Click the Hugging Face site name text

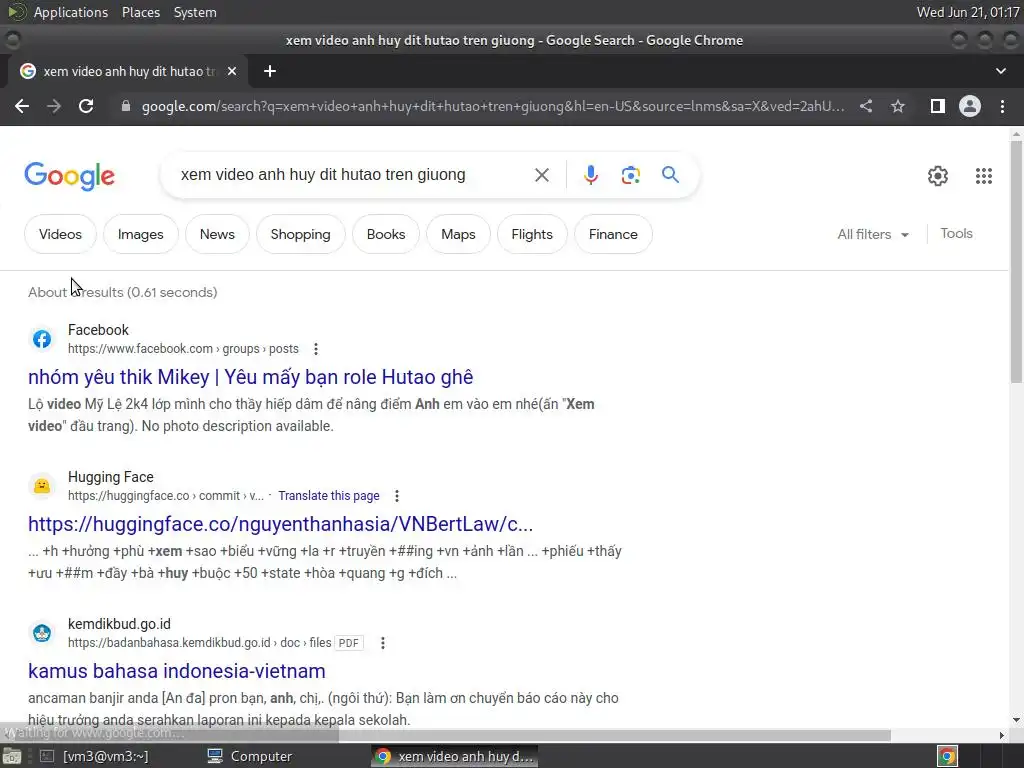[x=110, y=477]
